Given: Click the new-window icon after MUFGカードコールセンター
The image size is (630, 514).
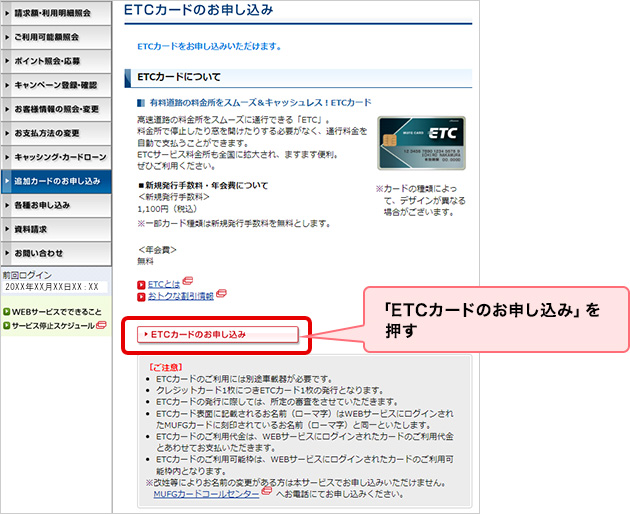Looking at the screenshot, I should coord(267,493).
